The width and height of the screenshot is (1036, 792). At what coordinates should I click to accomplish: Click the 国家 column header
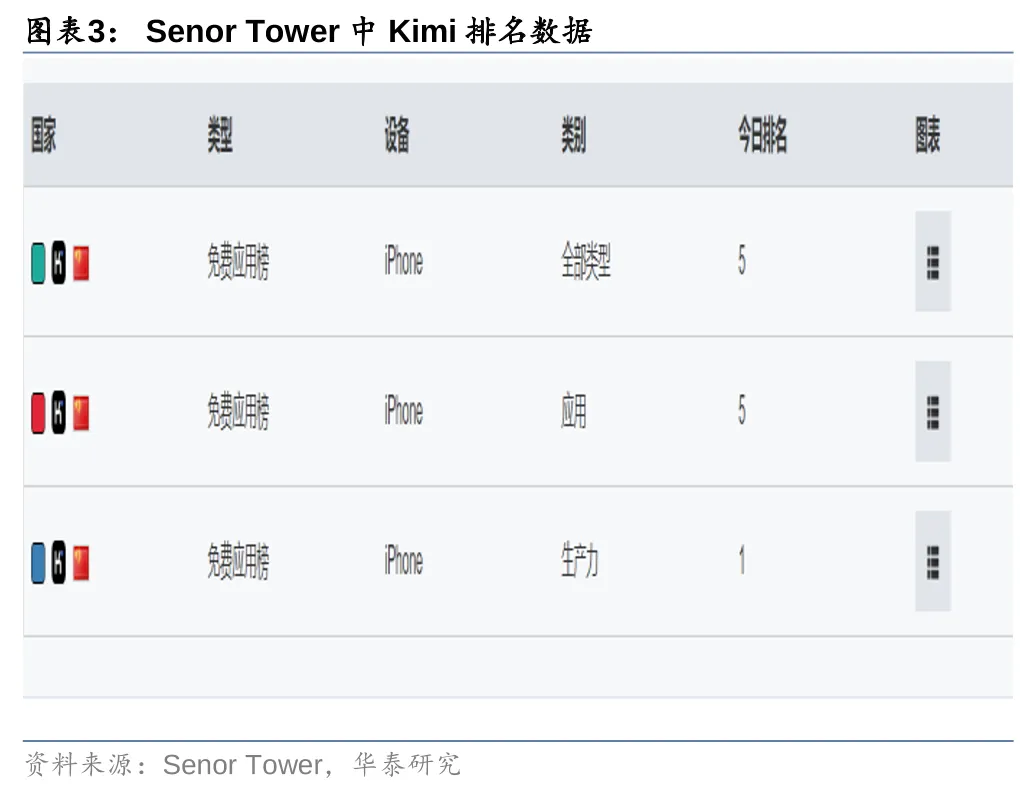[43, 135]
